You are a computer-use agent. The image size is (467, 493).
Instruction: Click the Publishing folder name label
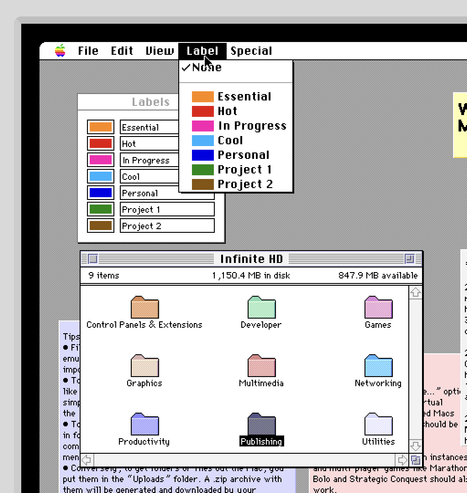262,441
